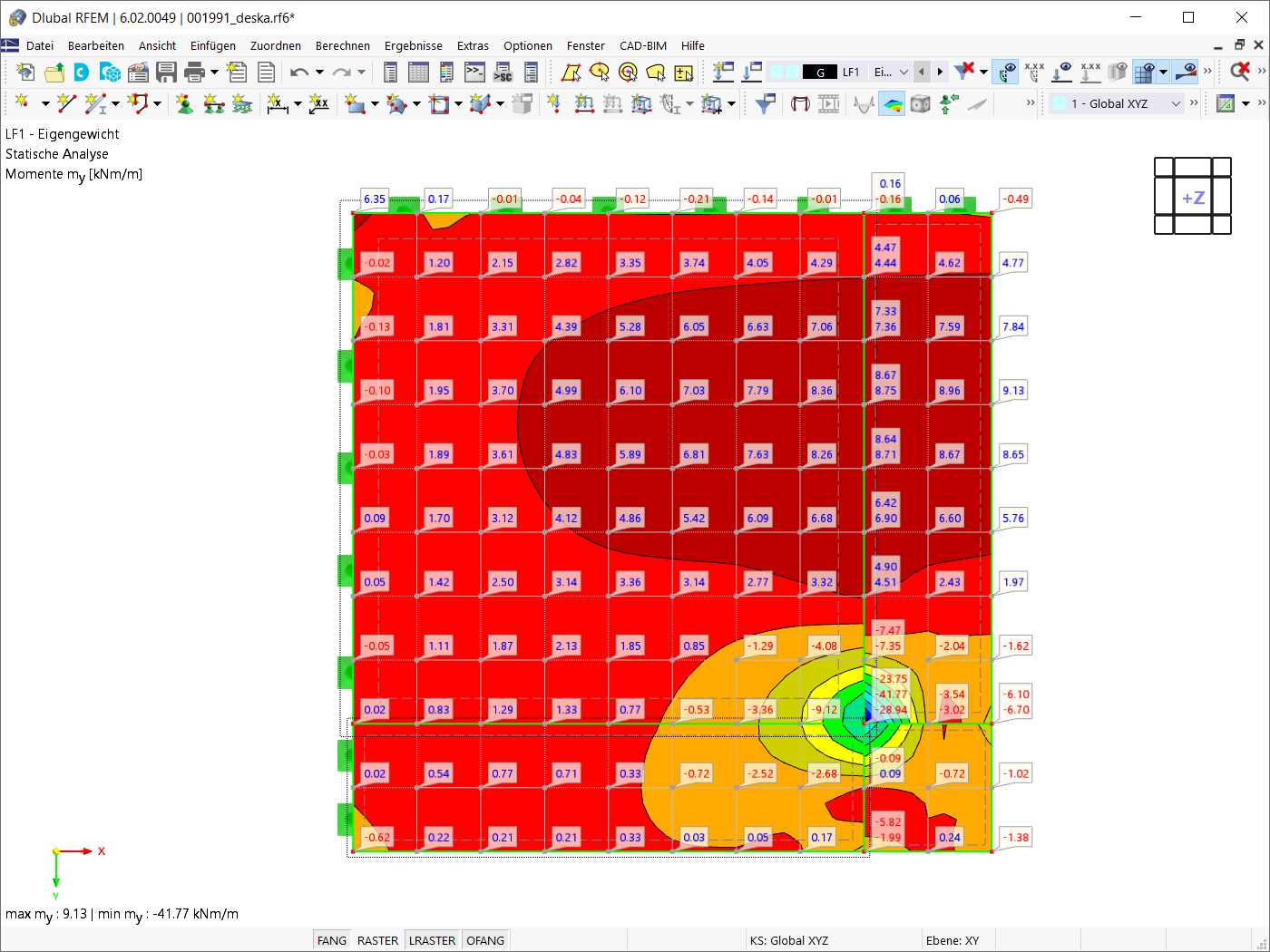
Task: Open an existing model with folder icon
Action: click(x=54, y=72)
